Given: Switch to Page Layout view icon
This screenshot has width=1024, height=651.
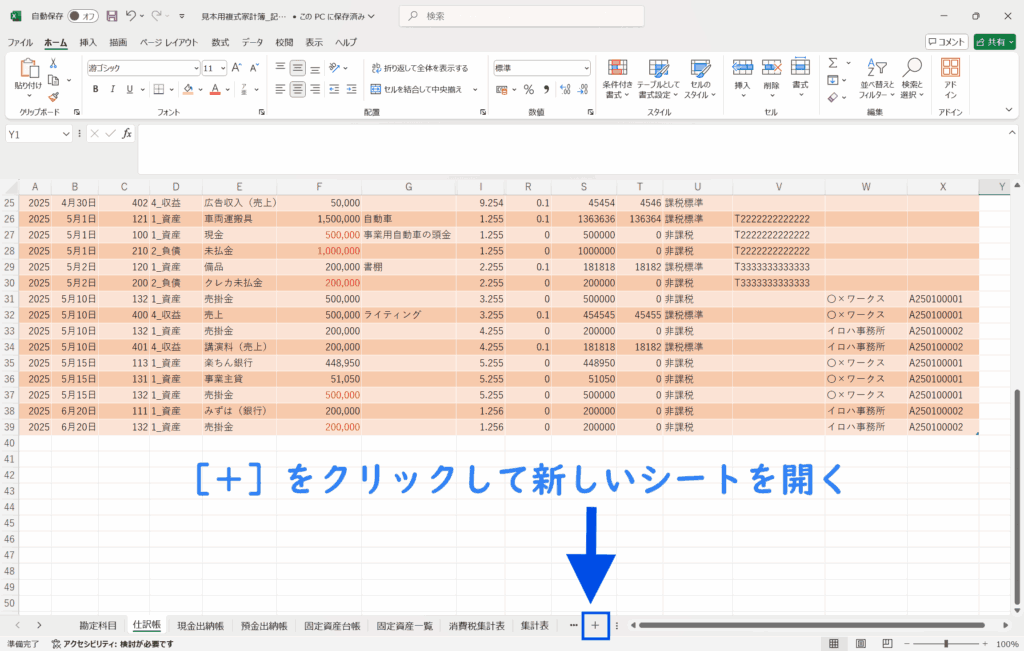Looking at the screenshot, I should 861,644.
